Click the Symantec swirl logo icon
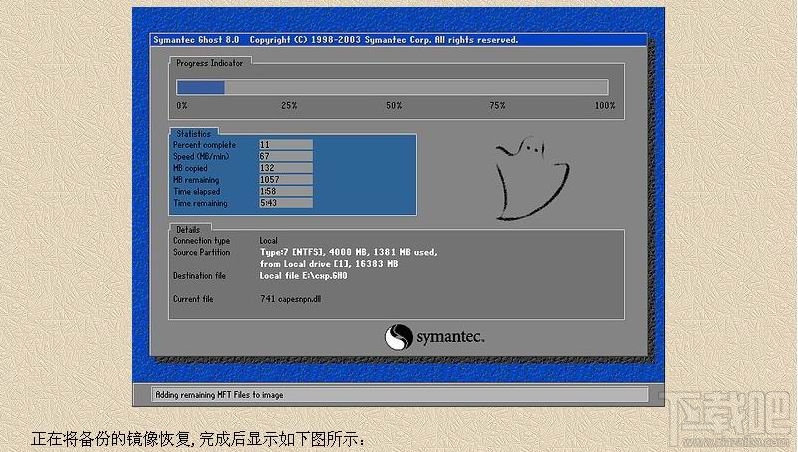 coord(398,337)
